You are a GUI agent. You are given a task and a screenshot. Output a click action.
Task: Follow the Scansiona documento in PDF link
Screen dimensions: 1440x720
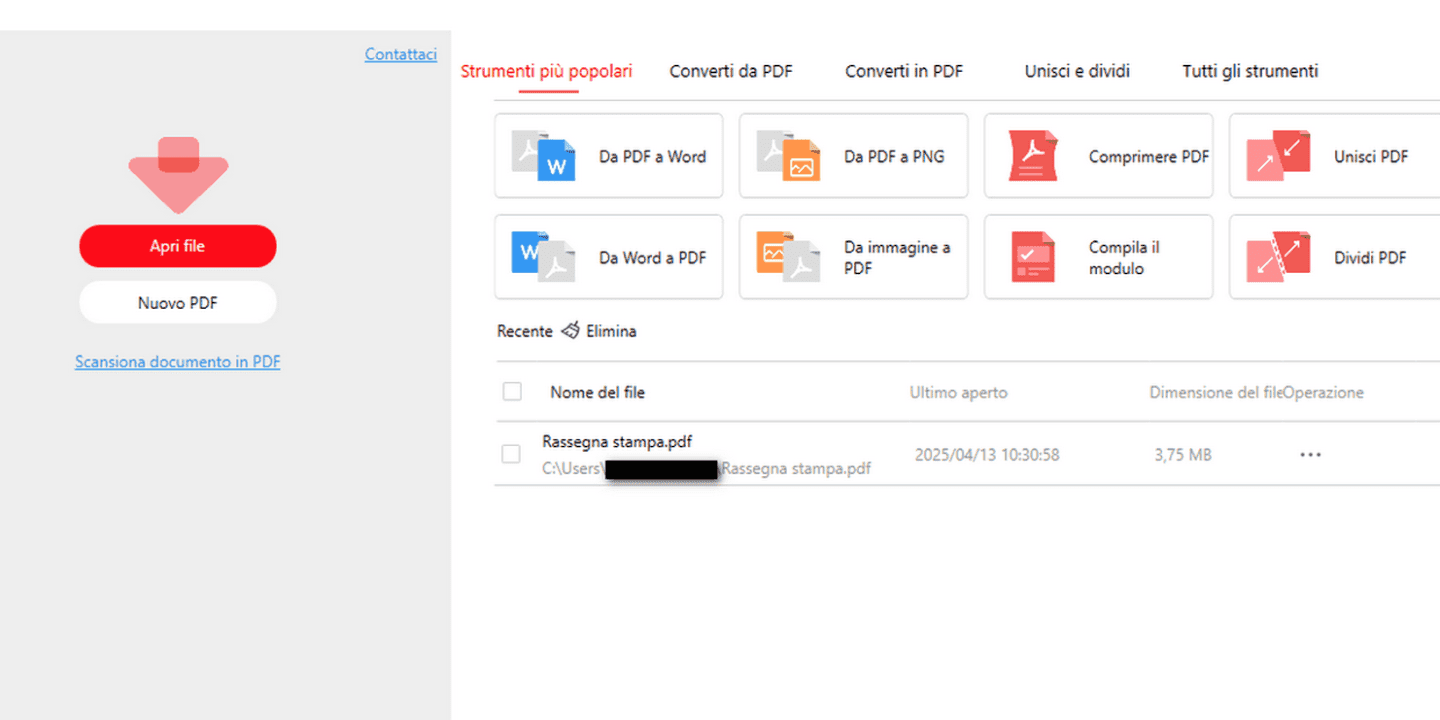click(x=178, y=361)
